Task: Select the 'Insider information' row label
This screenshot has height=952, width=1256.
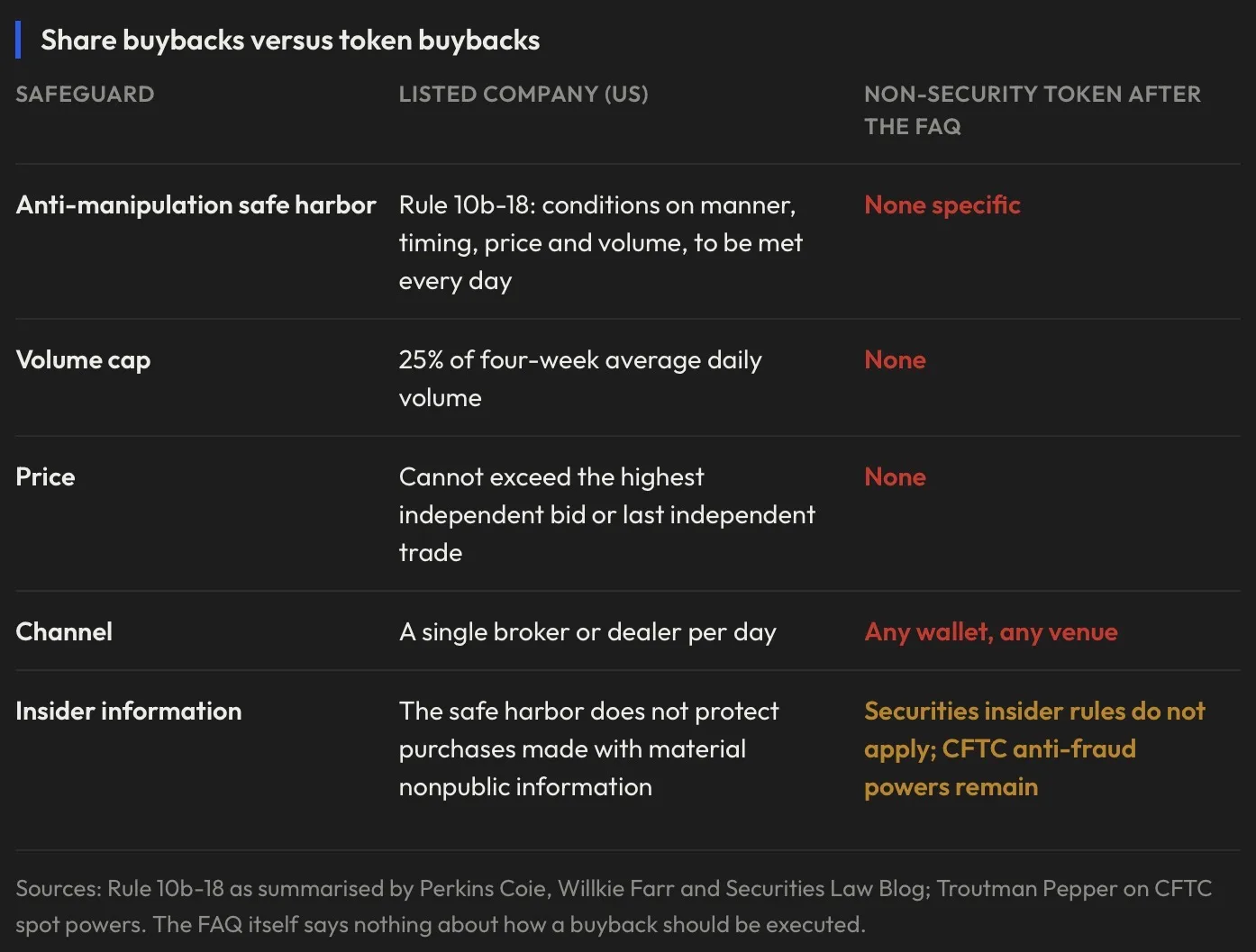Action: (129, 711)
